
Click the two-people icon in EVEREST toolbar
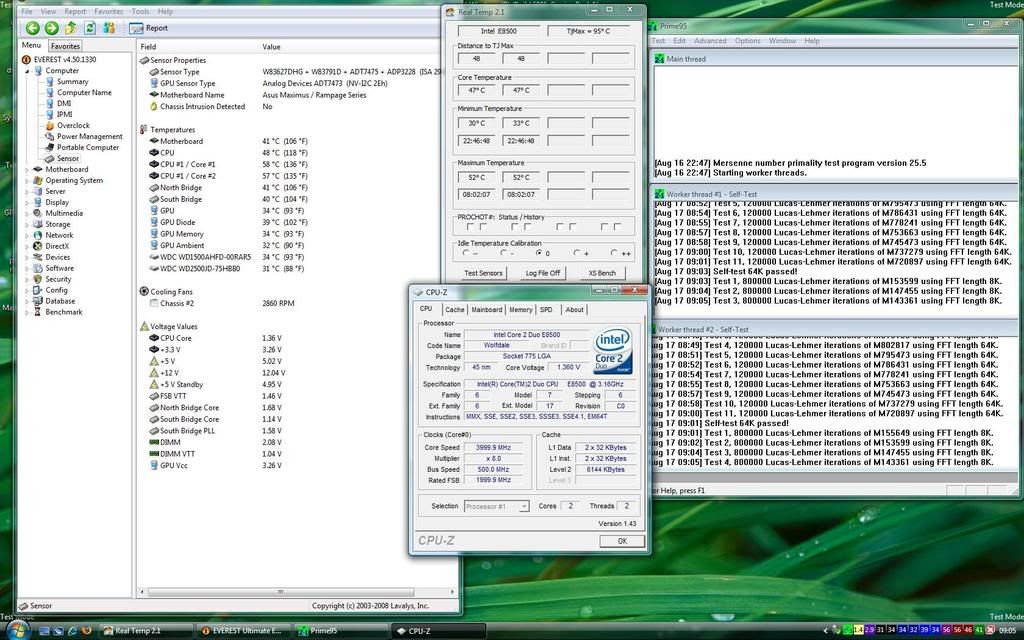(109, 28)
